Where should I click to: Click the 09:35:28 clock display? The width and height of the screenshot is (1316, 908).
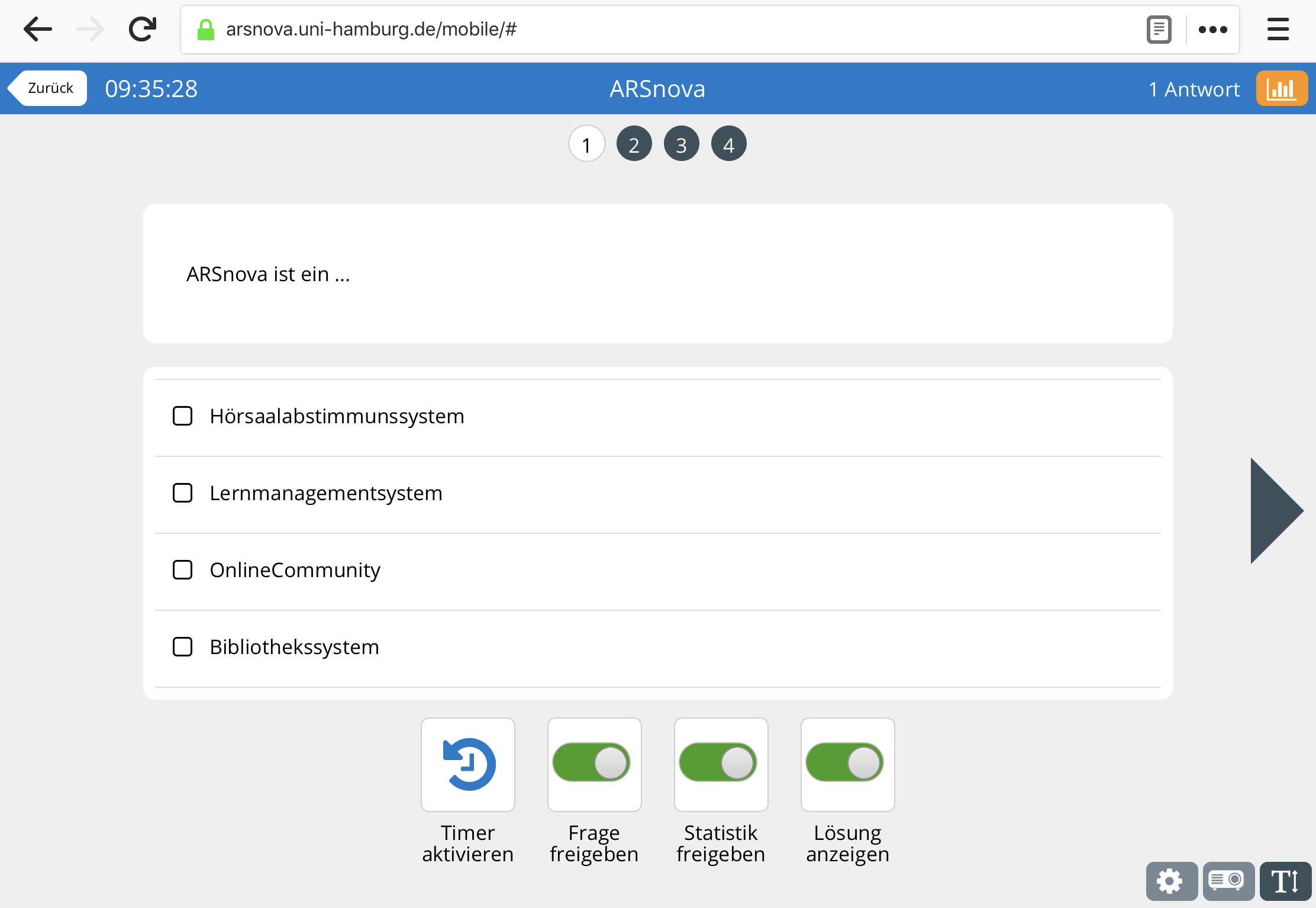151,89
